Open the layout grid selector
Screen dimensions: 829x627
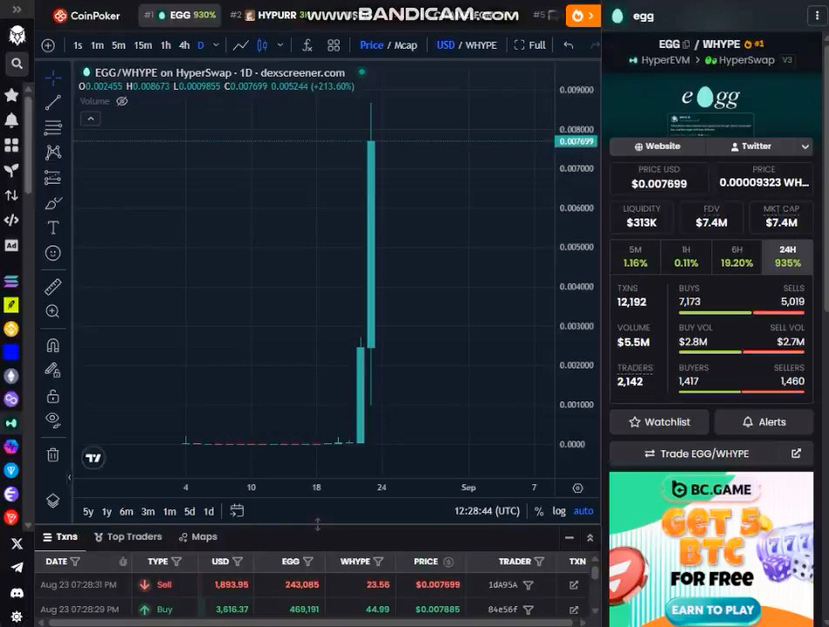point(334,45)
